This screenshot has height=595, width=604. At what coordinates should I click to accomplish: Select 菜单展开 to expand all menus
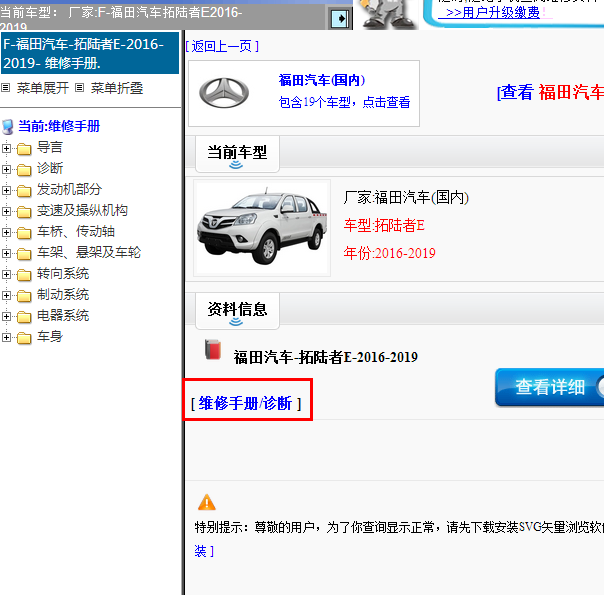tap(43, 88)
